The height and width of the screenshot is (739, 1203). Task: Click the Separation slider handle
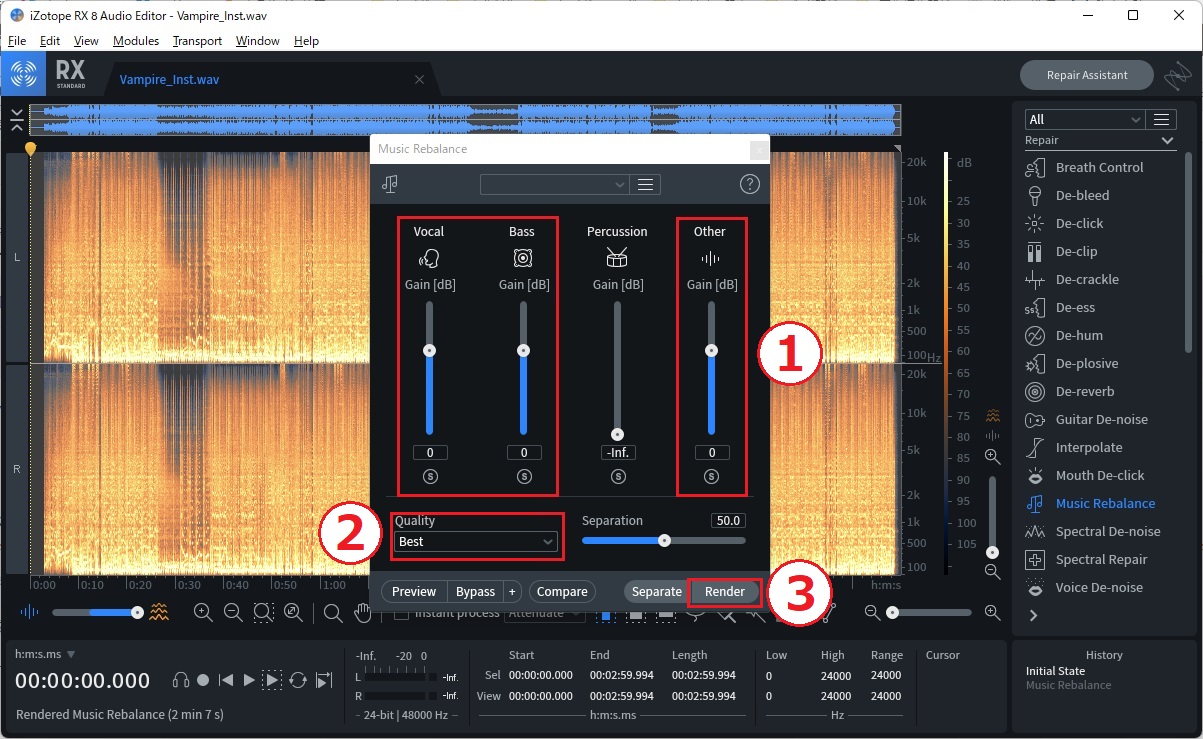tap(664, 540)
